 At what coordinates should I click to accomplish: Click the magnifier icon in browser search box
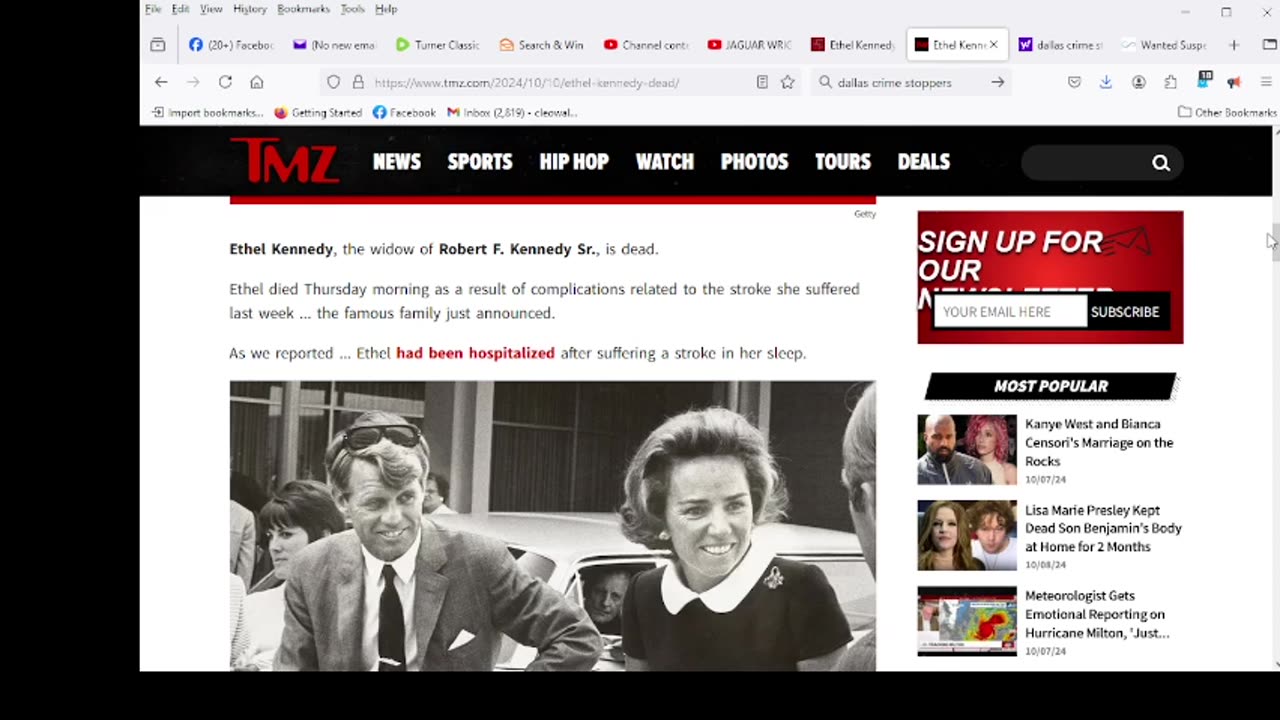click(x=825, y=82)
